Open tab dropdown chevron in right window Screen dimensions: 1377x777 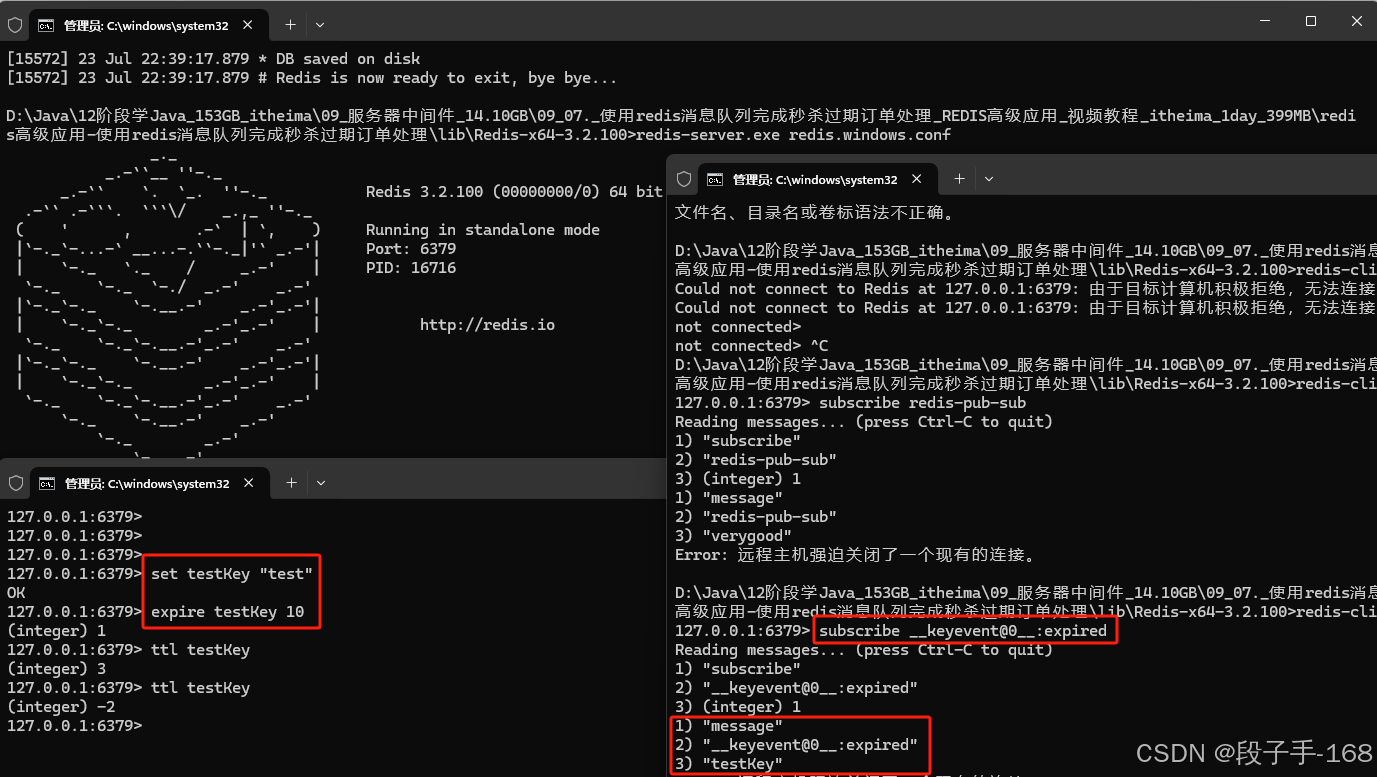pyautogui.click(x=989, y=179)
